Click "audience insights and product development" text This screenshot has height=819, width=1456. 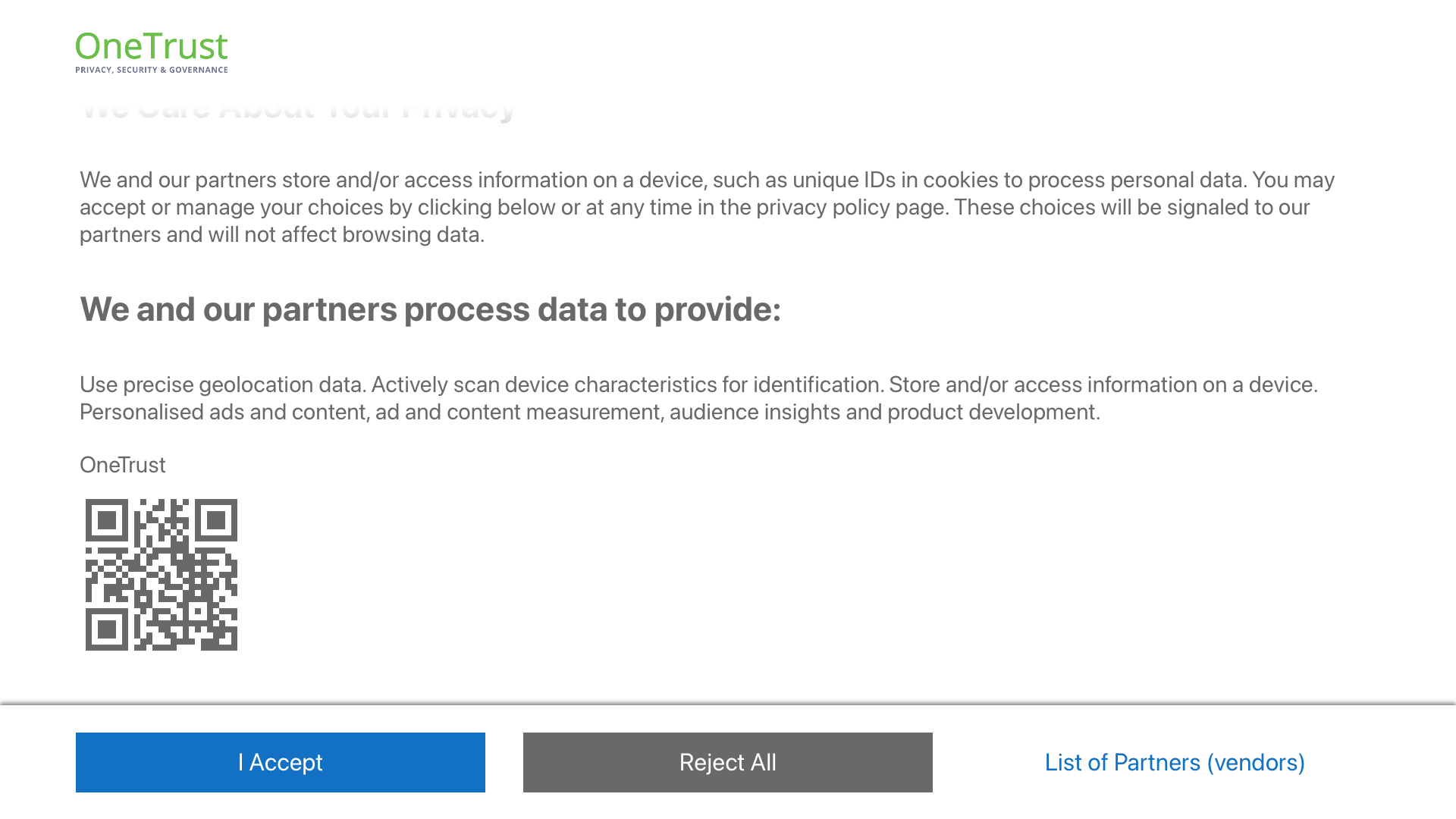[x=883, y=412]
